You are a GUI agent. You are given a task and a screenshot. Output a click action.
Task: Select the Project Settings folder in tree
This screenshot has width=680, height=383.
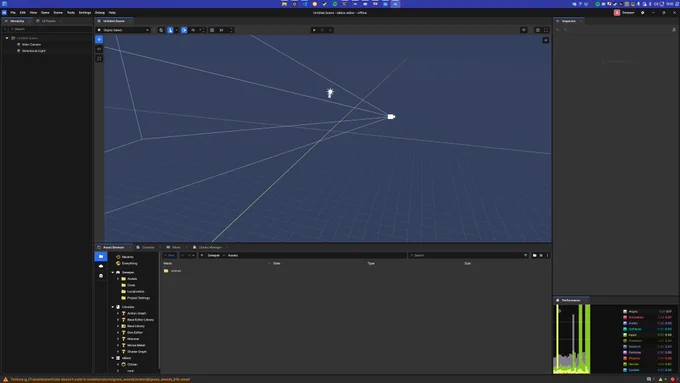138,298
